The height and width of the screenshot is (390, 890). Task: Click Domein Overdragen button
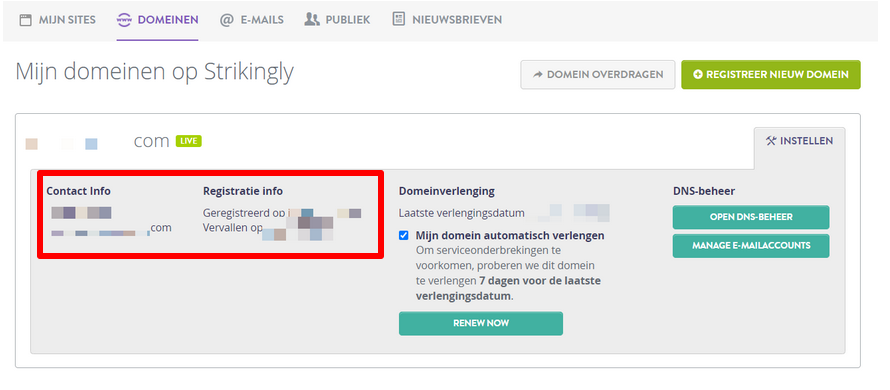point(598,75)
